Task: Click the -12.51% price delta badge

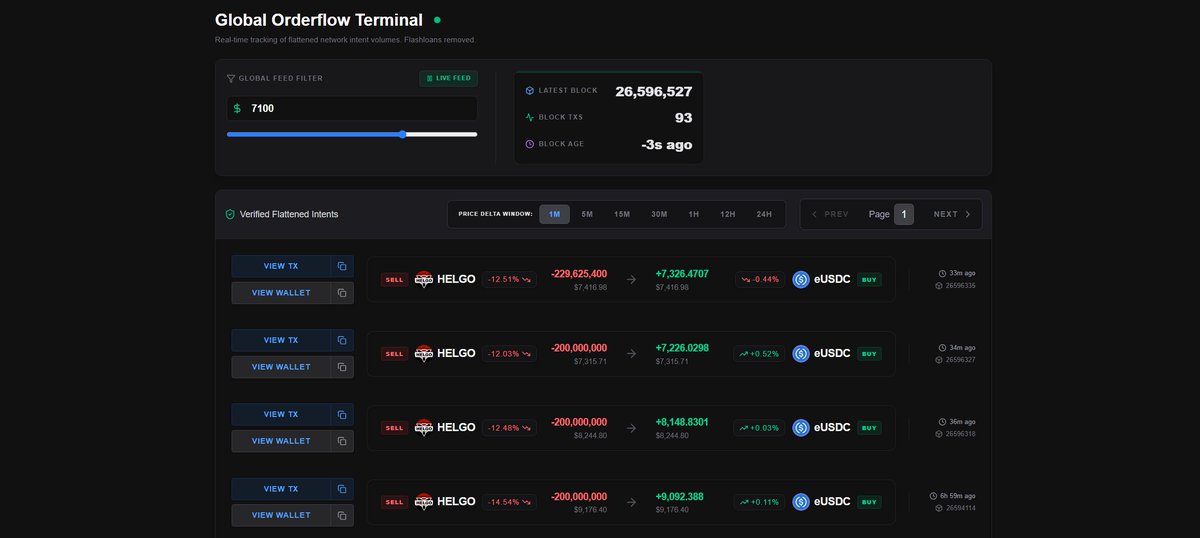Action: pyautogui.click(x=509, y=279)
